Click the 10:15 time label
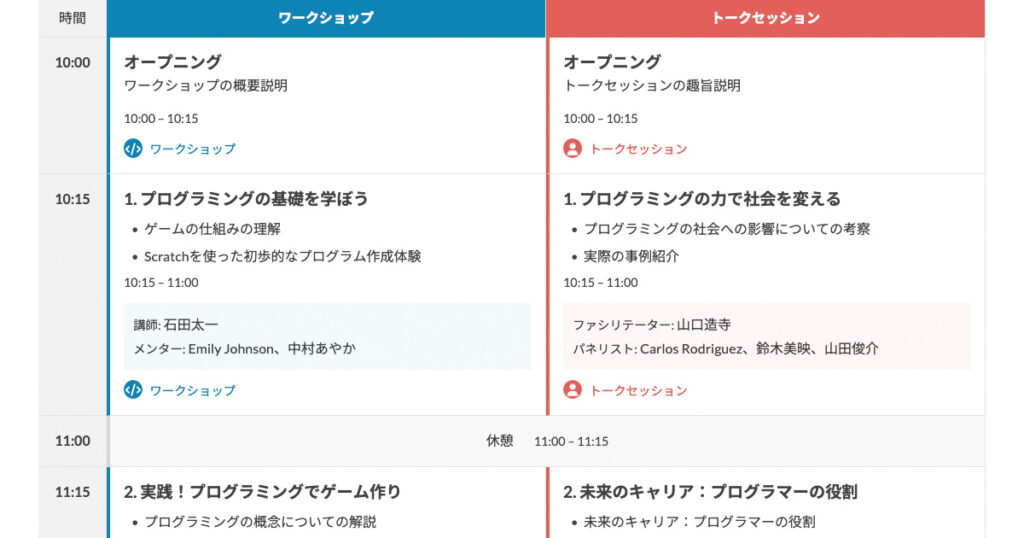 pos(72,199)
